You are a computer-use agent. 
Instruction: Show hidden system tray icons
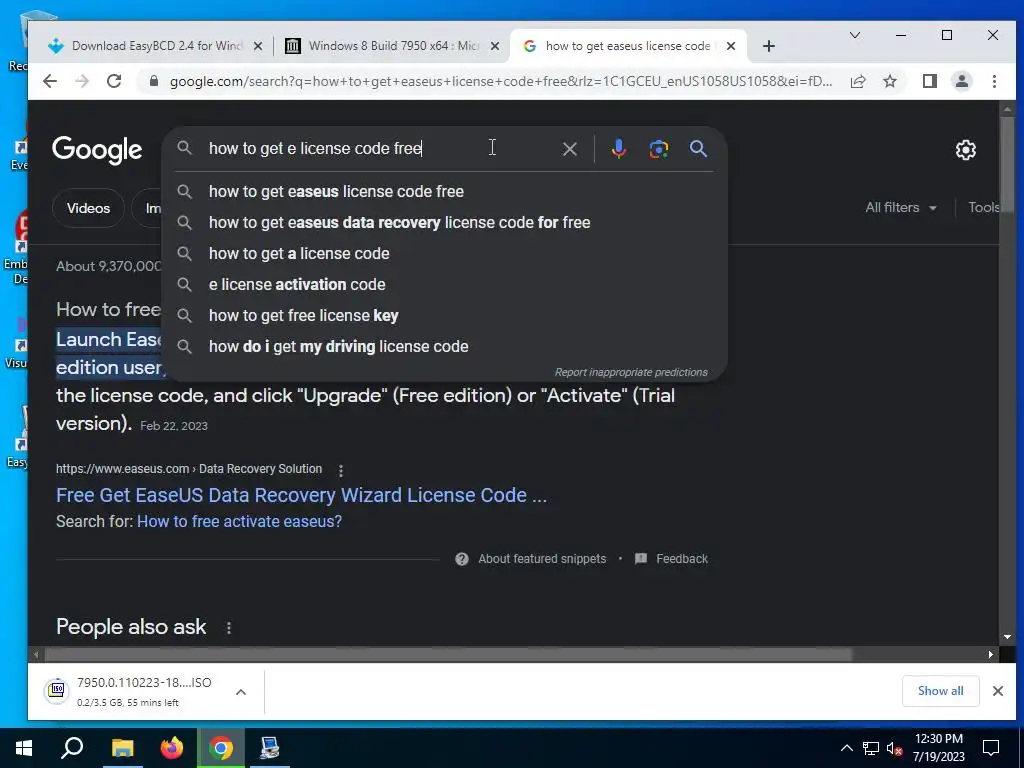pyautogui.click(x=846, y=748)
